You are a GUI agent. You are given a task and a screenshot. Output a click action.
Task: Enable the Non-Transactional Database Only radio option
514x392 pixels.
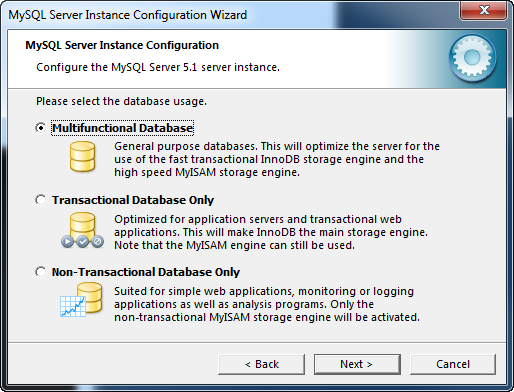click(x=41, y=272)
